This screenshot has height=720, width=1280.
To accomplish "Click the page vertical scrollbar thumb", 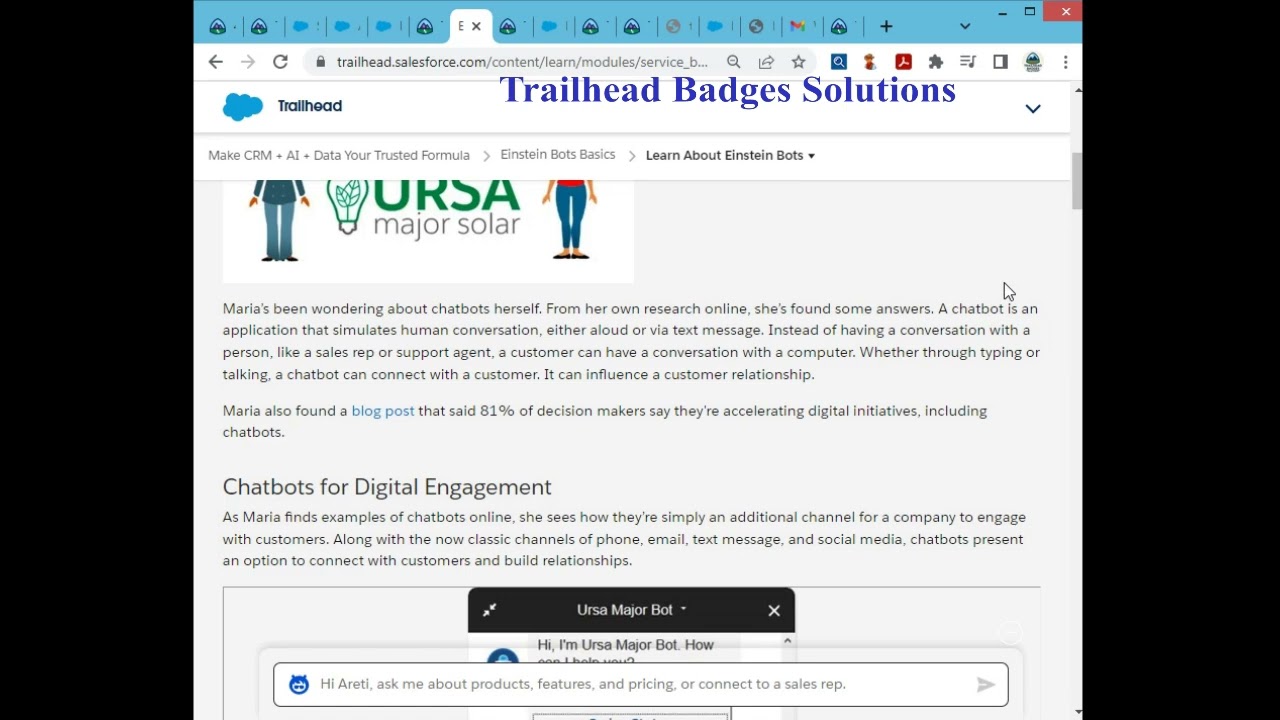I will coord(1077,181).
